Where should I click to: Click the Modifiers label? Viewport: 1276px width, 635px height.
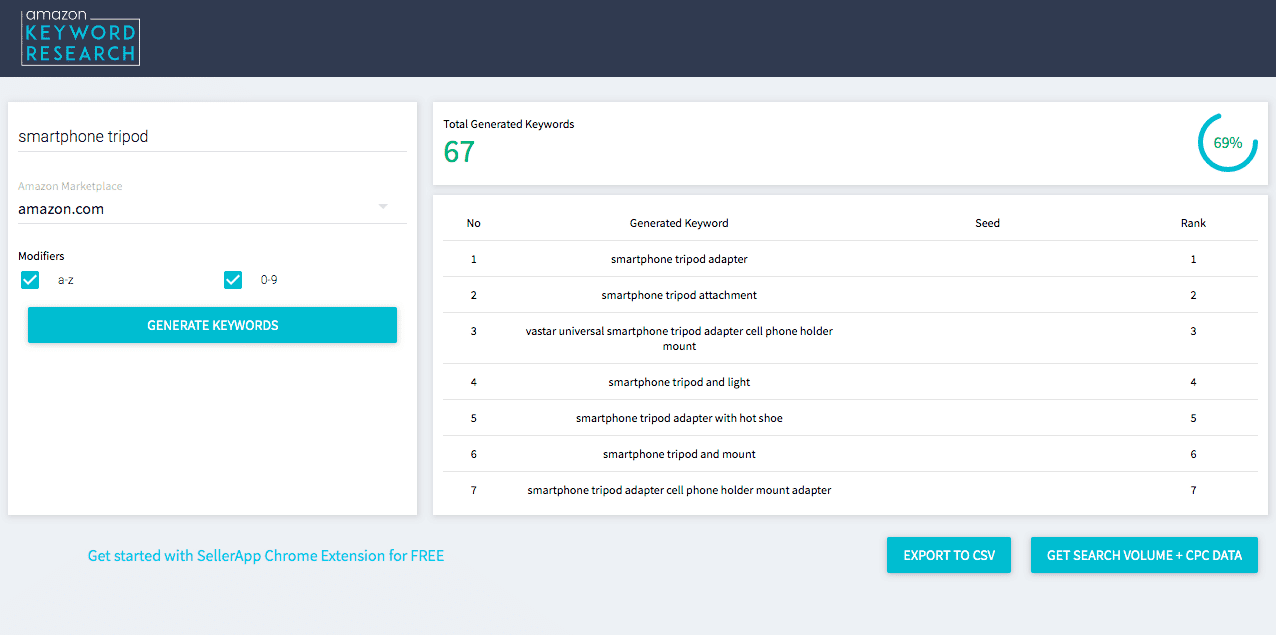point(41,256)
